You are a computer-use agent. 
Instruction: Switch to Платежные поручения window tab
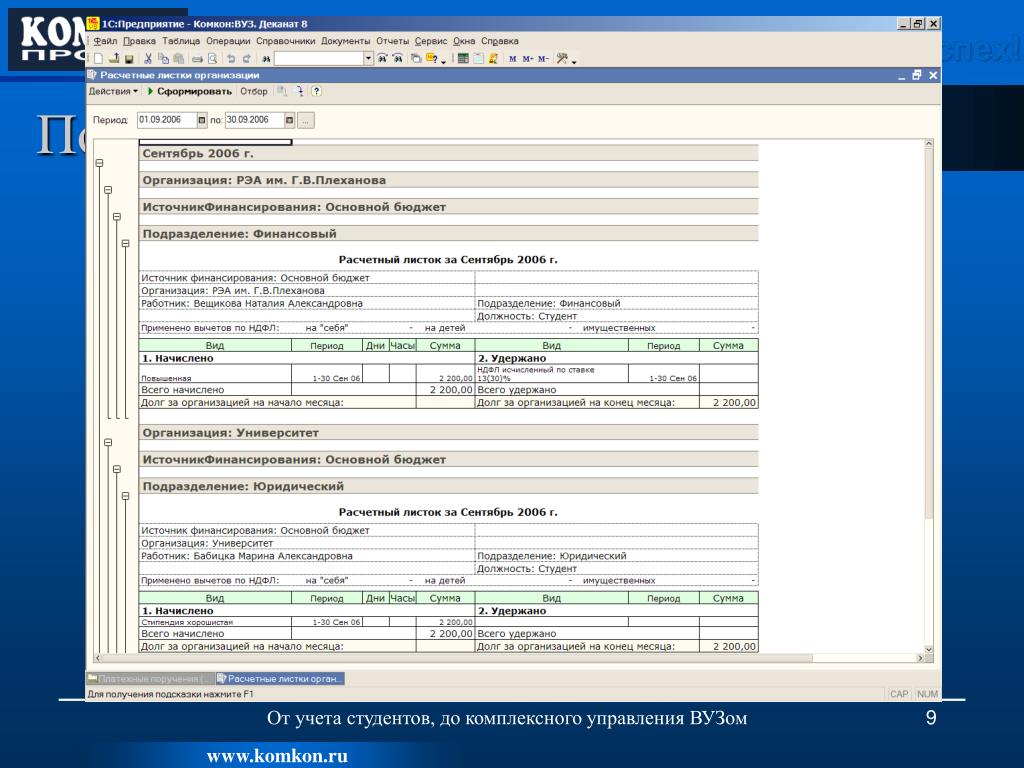(x=150, y=679)
